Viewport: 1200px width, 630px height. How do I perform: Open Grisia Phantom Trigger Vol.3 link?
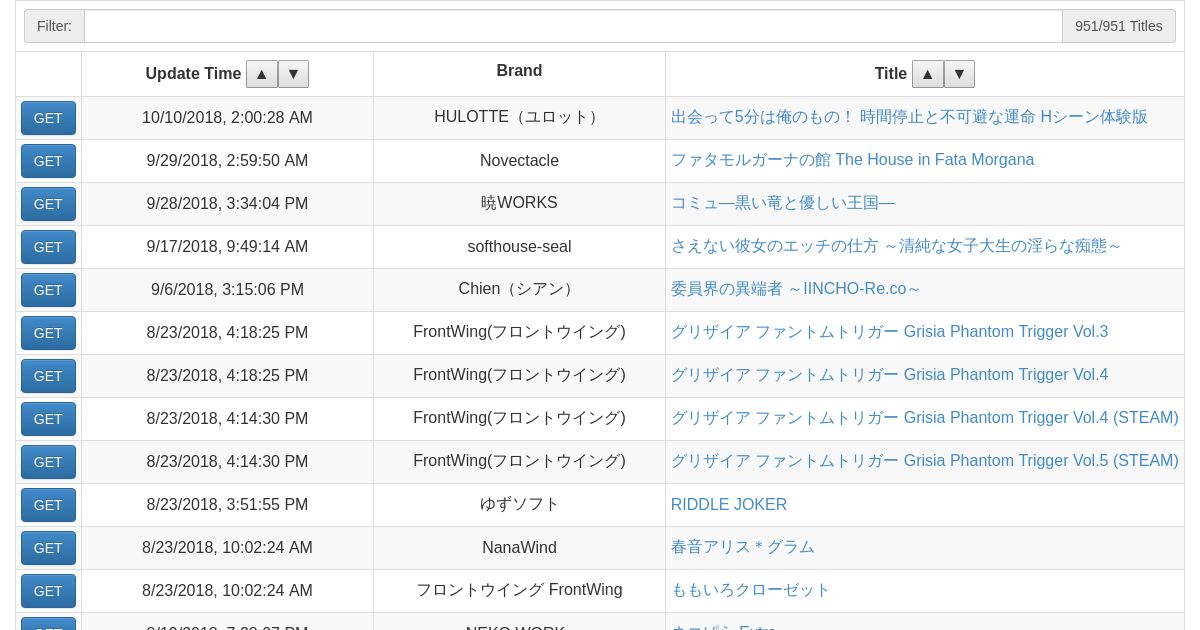[x=889, y=332]
